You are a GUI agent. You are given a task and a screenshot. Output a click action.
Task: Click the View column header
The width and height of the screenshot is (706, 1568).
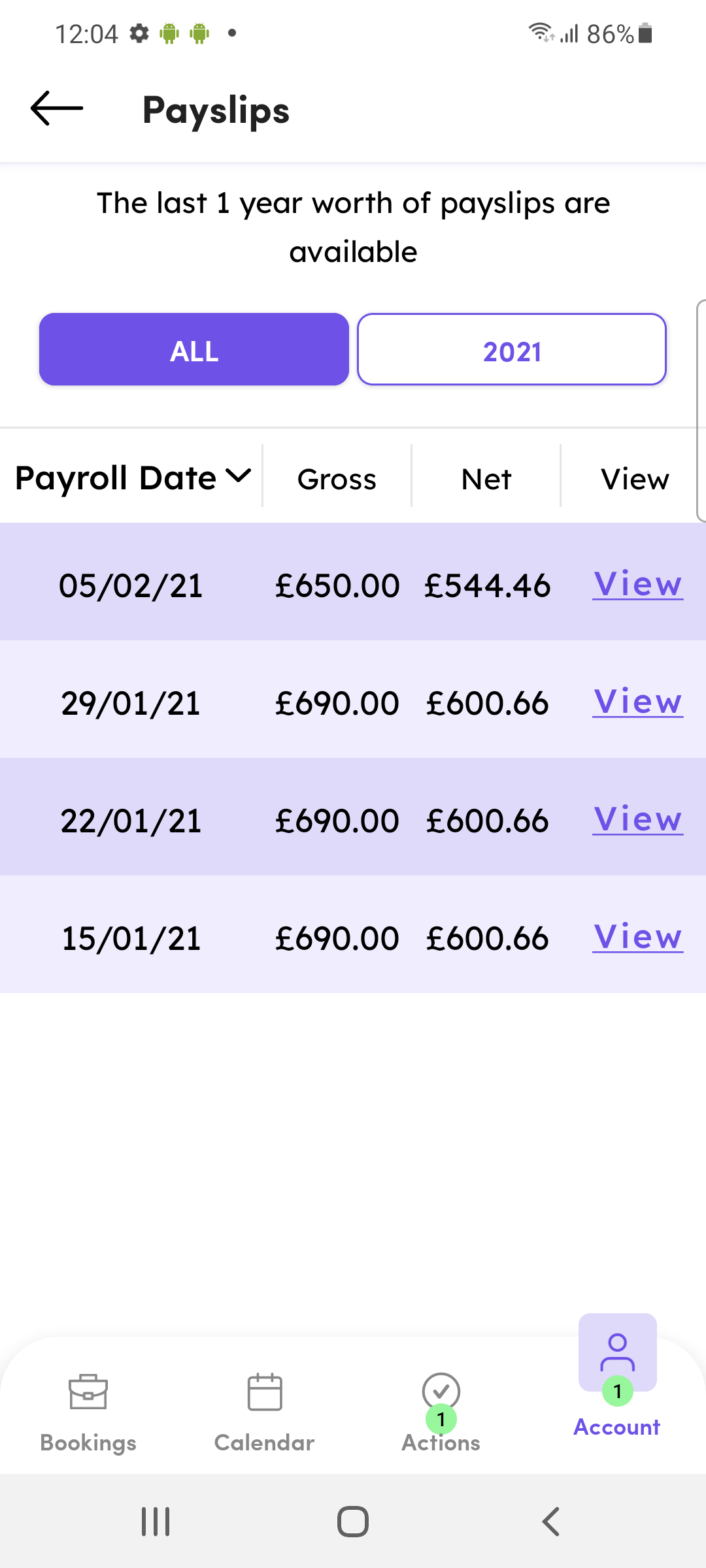click(x=635, y=479)
